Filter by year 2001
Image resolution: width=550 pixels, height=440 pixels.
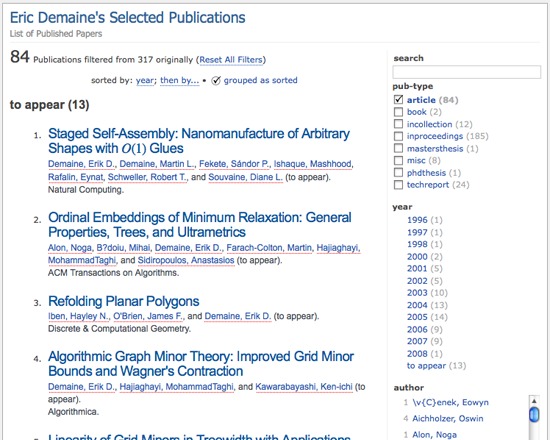(x=417, y=268)
